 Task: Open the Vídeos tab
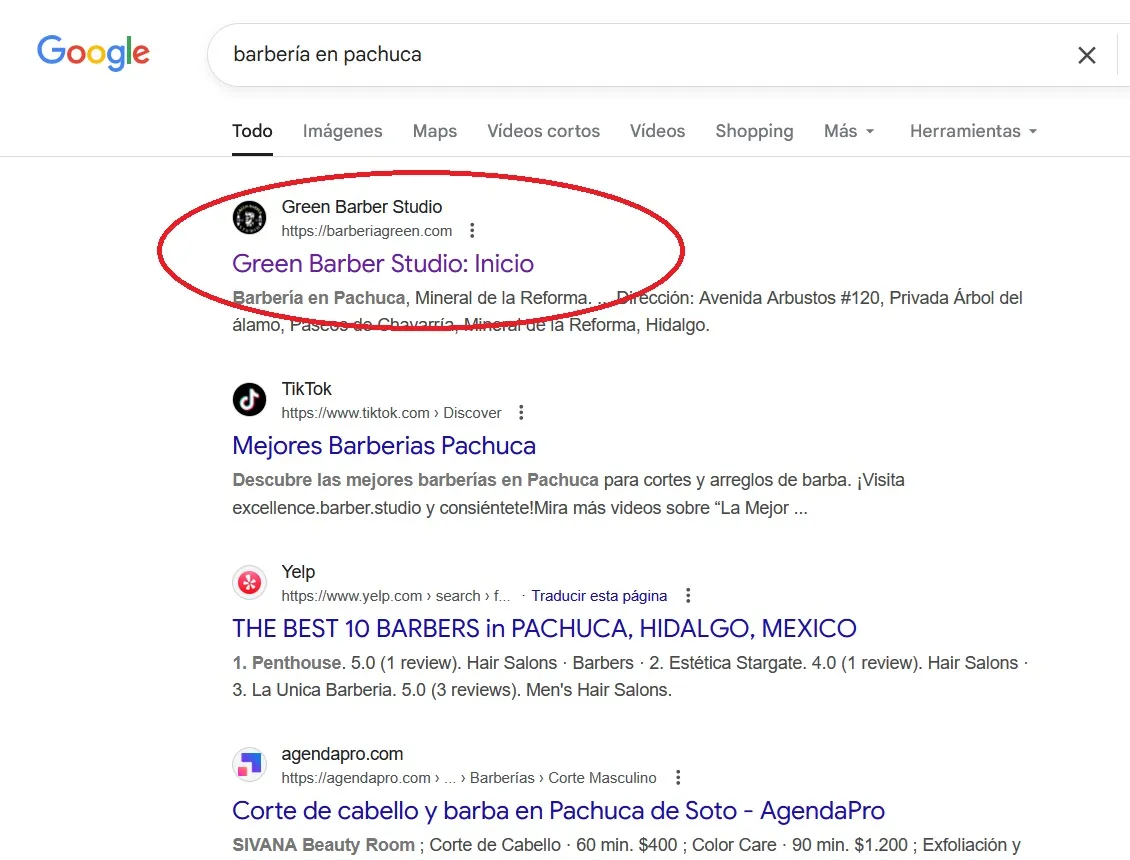pos(657,131)
